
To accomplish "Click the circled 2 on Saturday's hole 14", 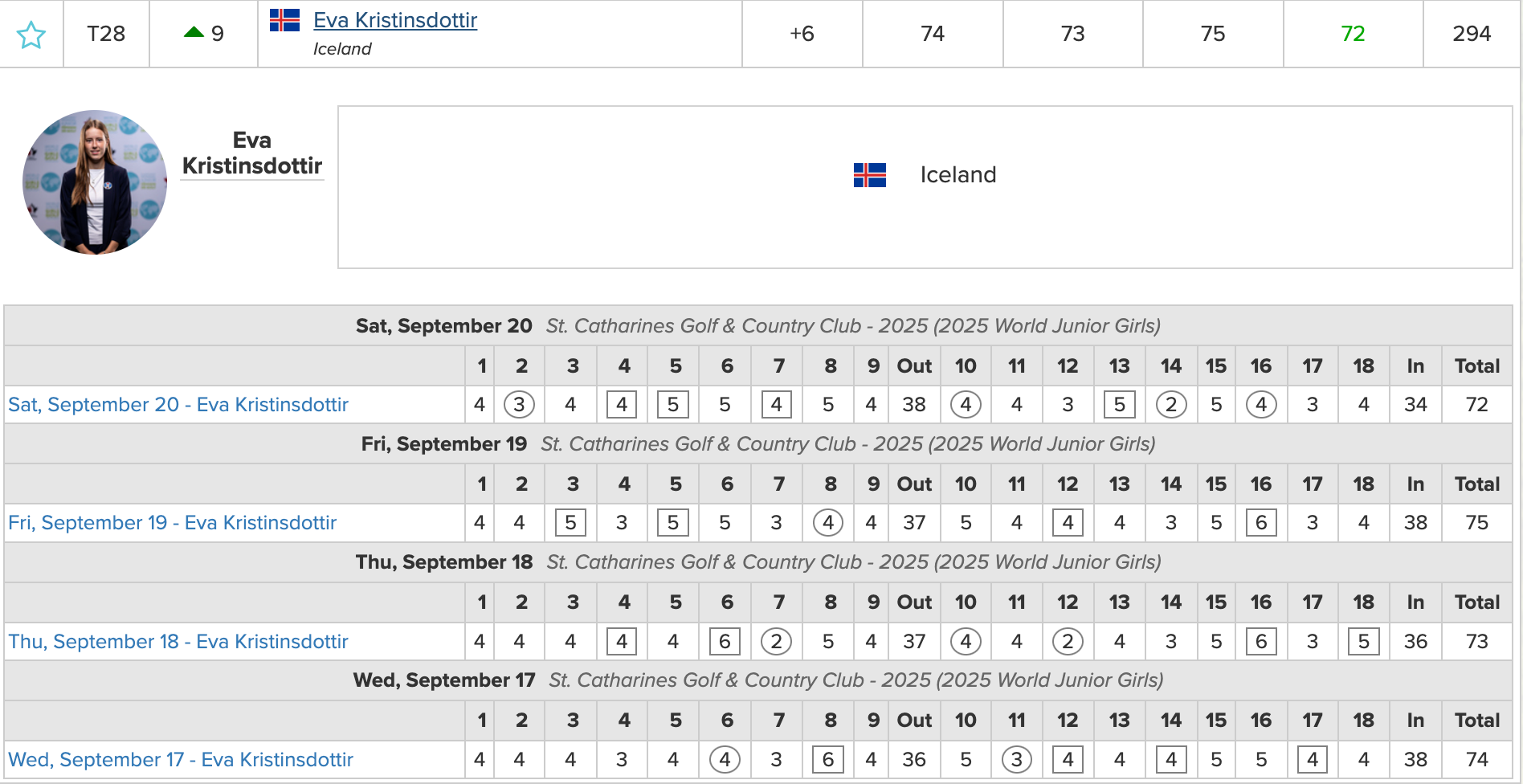I will [1171, 405].
